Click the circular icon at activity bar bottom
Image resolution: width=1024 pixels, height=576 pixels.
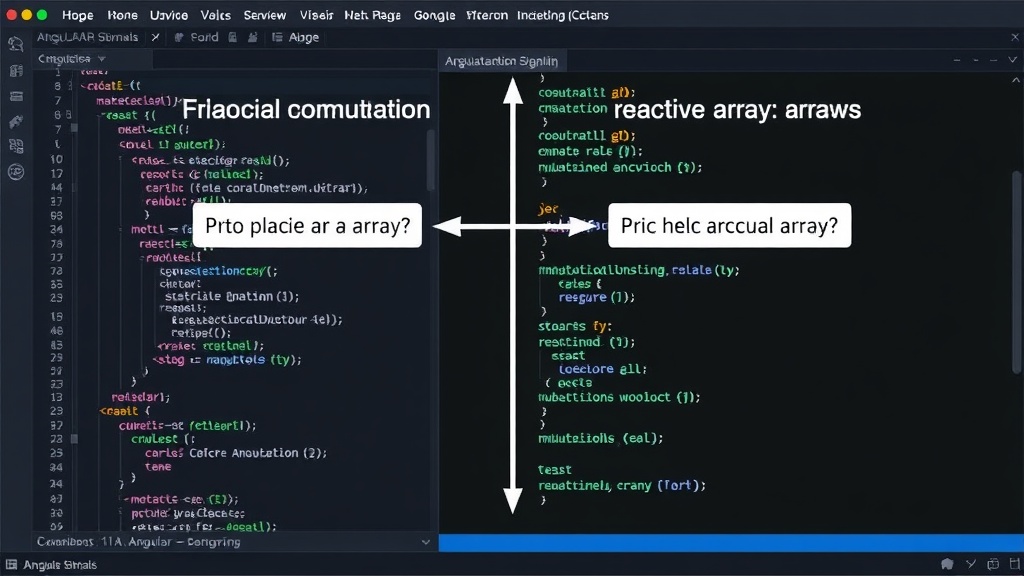pyautogui.click(x=16, y=172)
